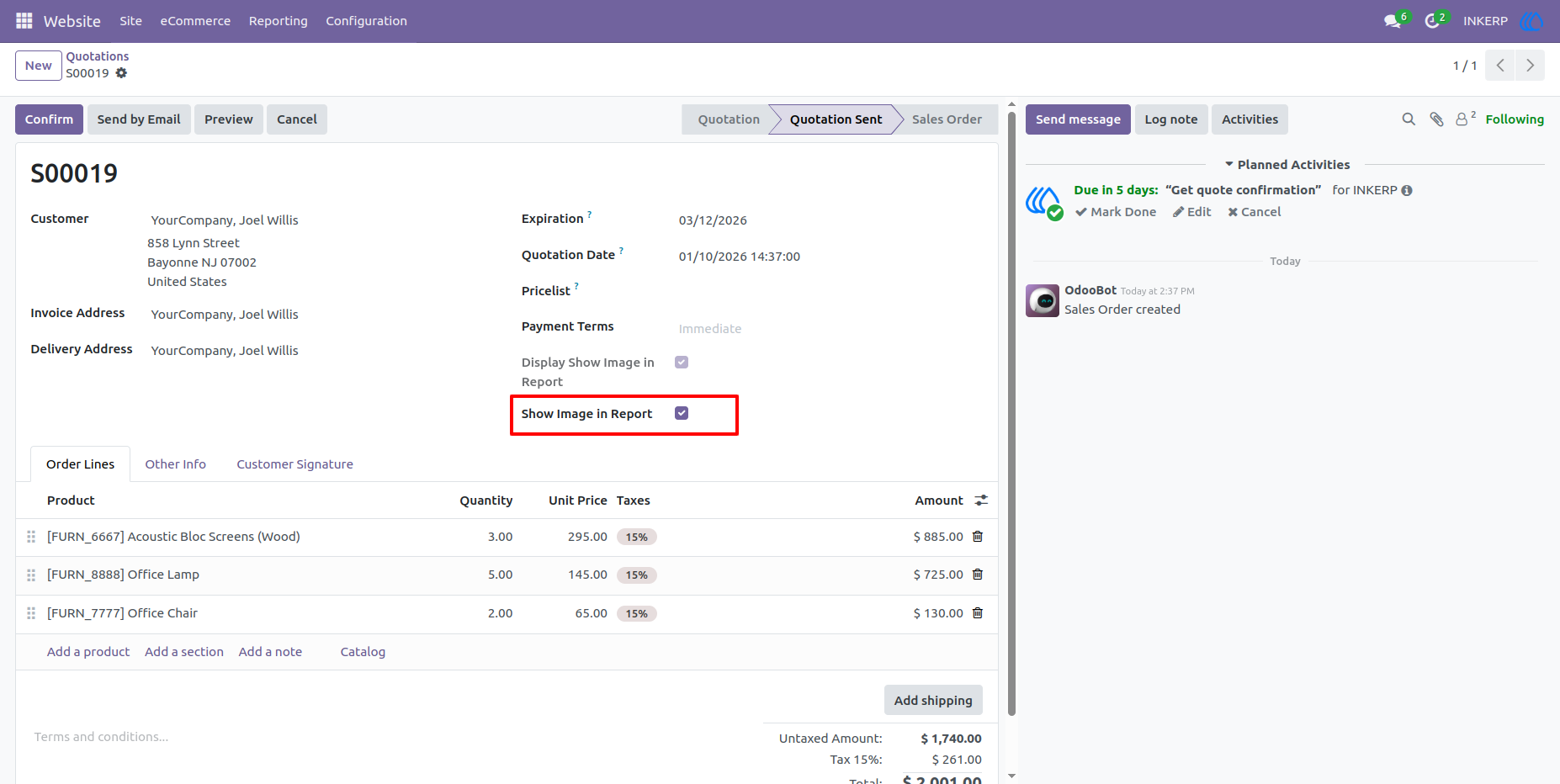Click the Log note button
This screenshot has width=1560, height=784.
1171,119
